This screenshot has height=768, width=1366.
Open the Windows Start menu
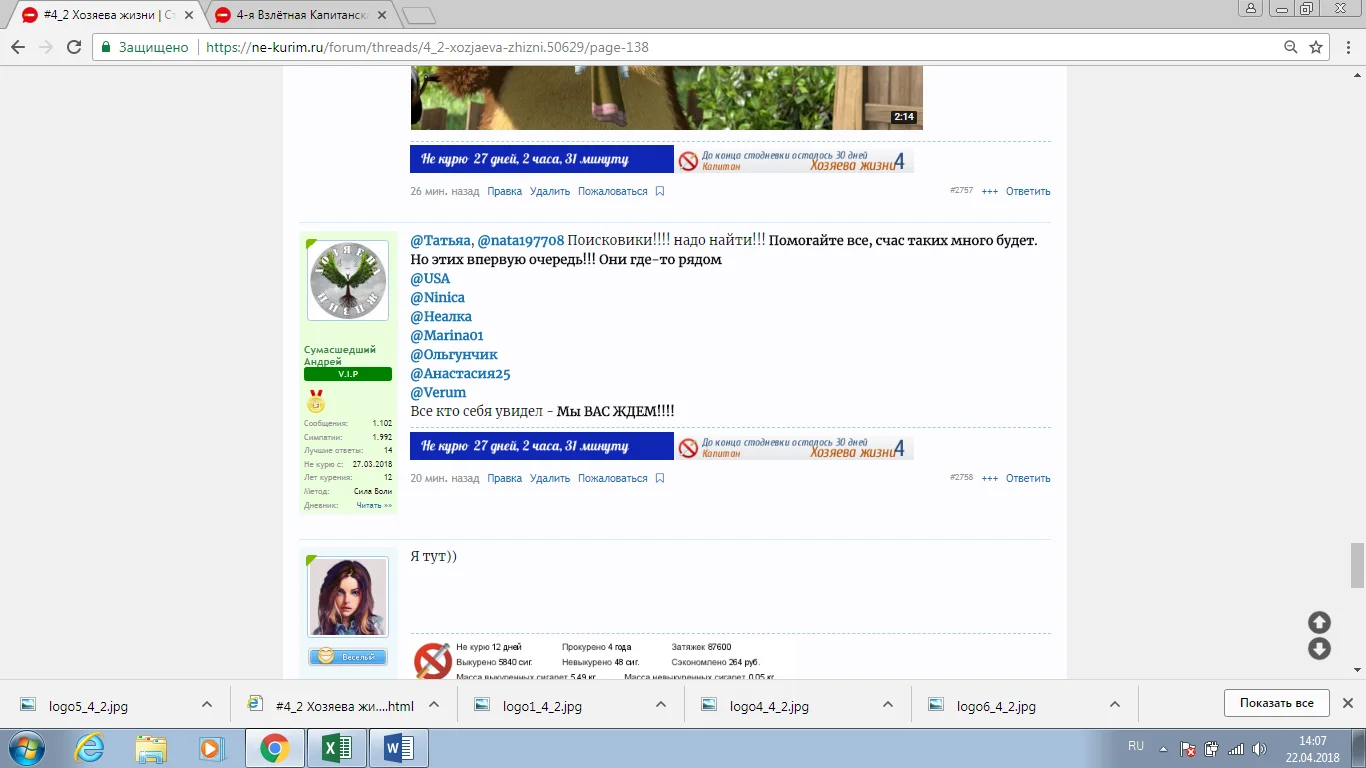pos(24,748)
